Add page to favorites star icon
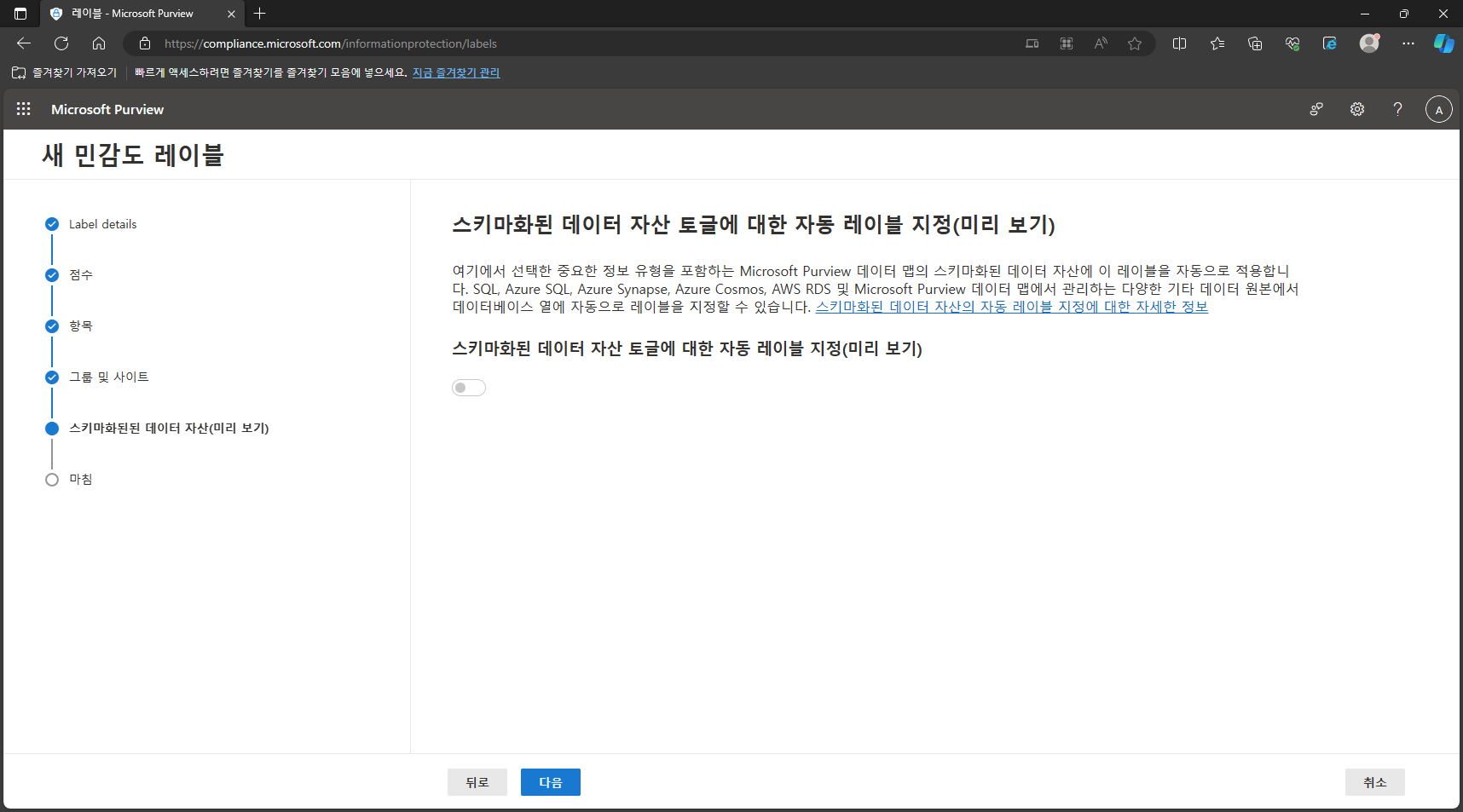Image resolution: width=1463 pixels, height=812 pixels. pyautogui.click(x=1135, y=43)
